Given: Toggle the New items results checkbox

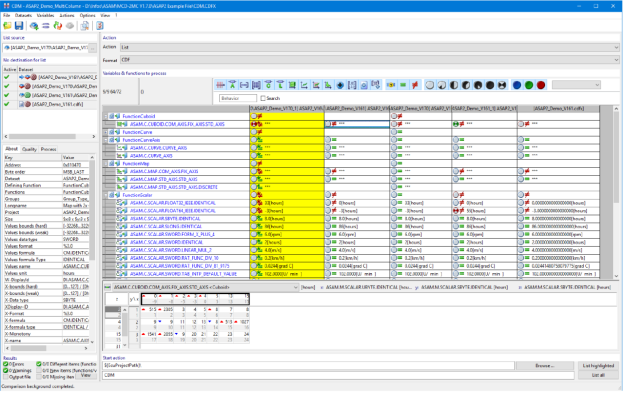Looking at the screenshot, I should click(39, 370).
